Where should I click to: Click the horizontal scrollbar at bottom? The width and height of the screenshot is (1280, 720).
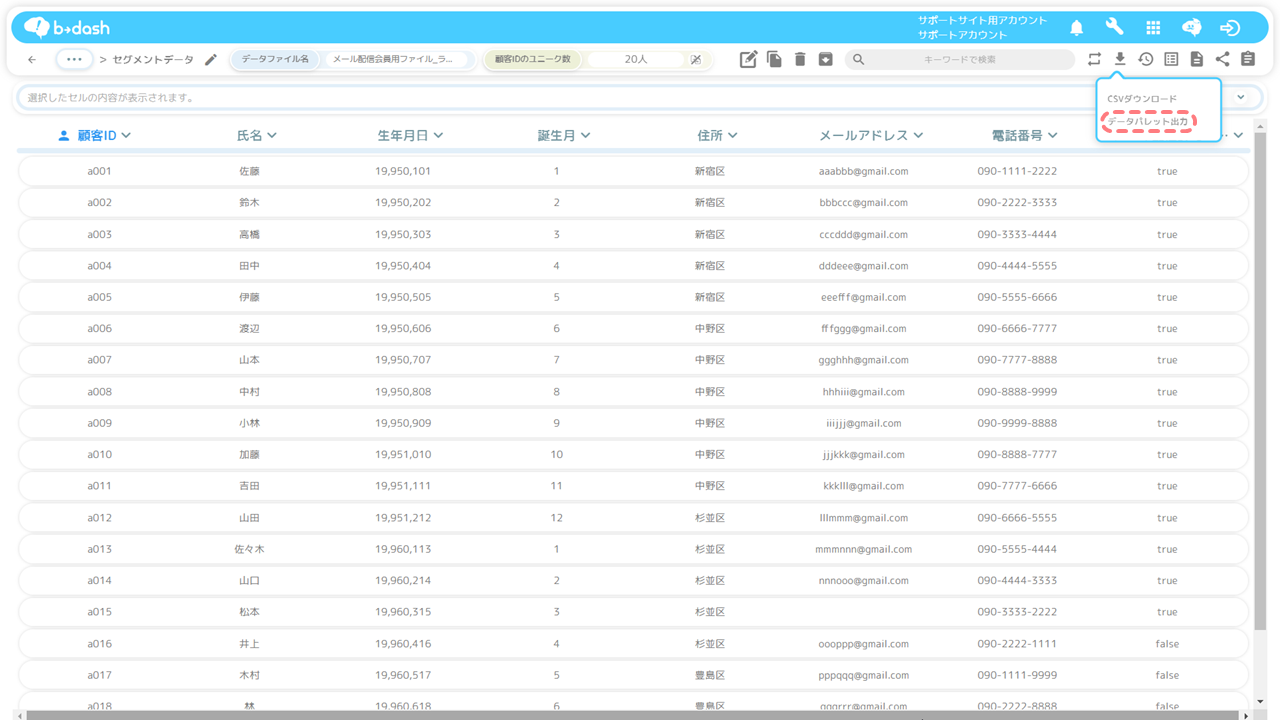pyautogui.click(x=633, y=715)
